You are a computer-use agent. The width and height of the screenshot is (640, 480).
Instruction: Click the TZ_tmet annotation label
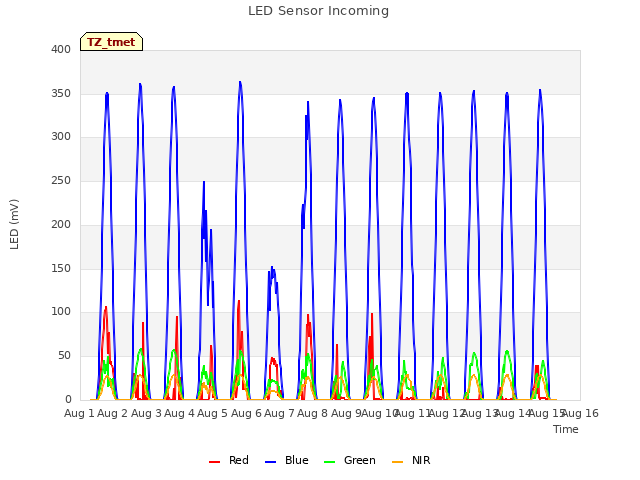pyautogui.click(x=111, y=42)
